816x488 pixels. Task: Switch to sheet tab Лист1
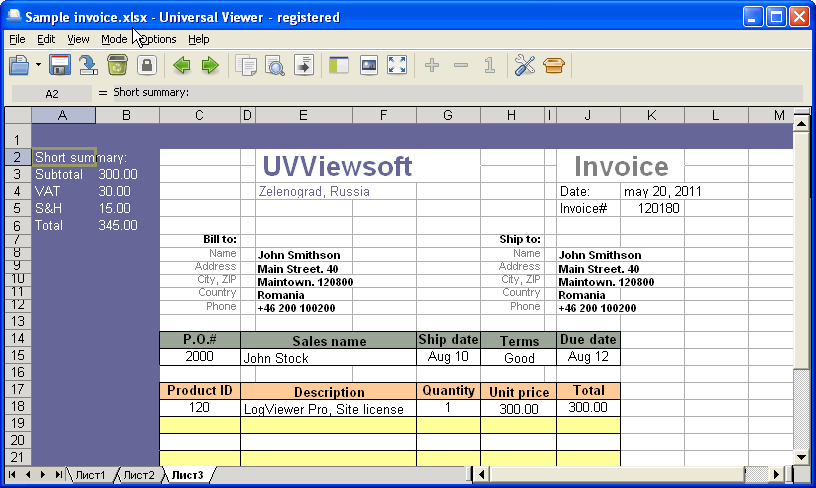[x=90, y=475]
